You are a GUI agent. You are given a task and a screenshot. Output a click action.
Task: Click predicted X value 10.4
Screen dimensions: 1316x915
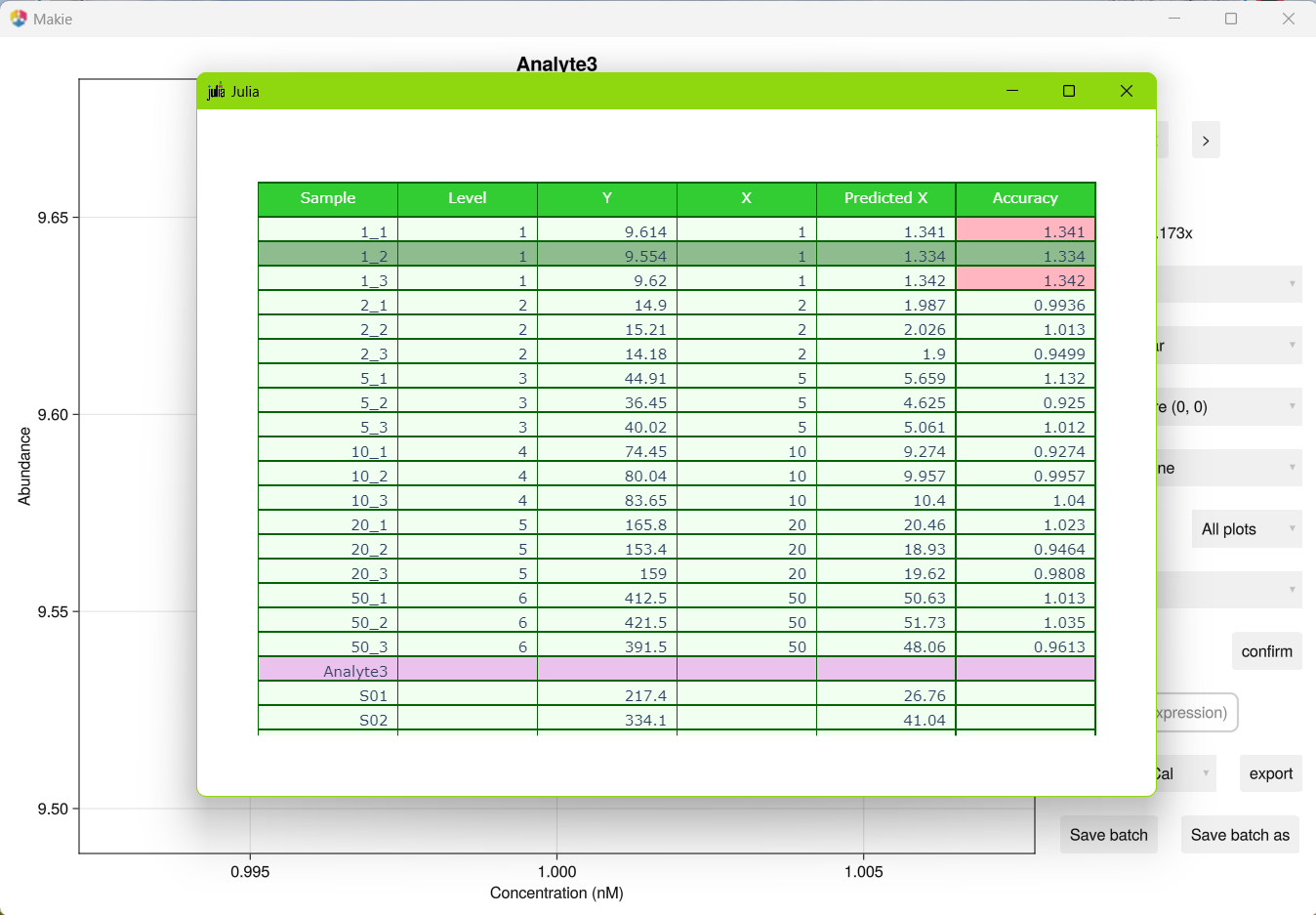pyautogui.click(x=886, y=500)
